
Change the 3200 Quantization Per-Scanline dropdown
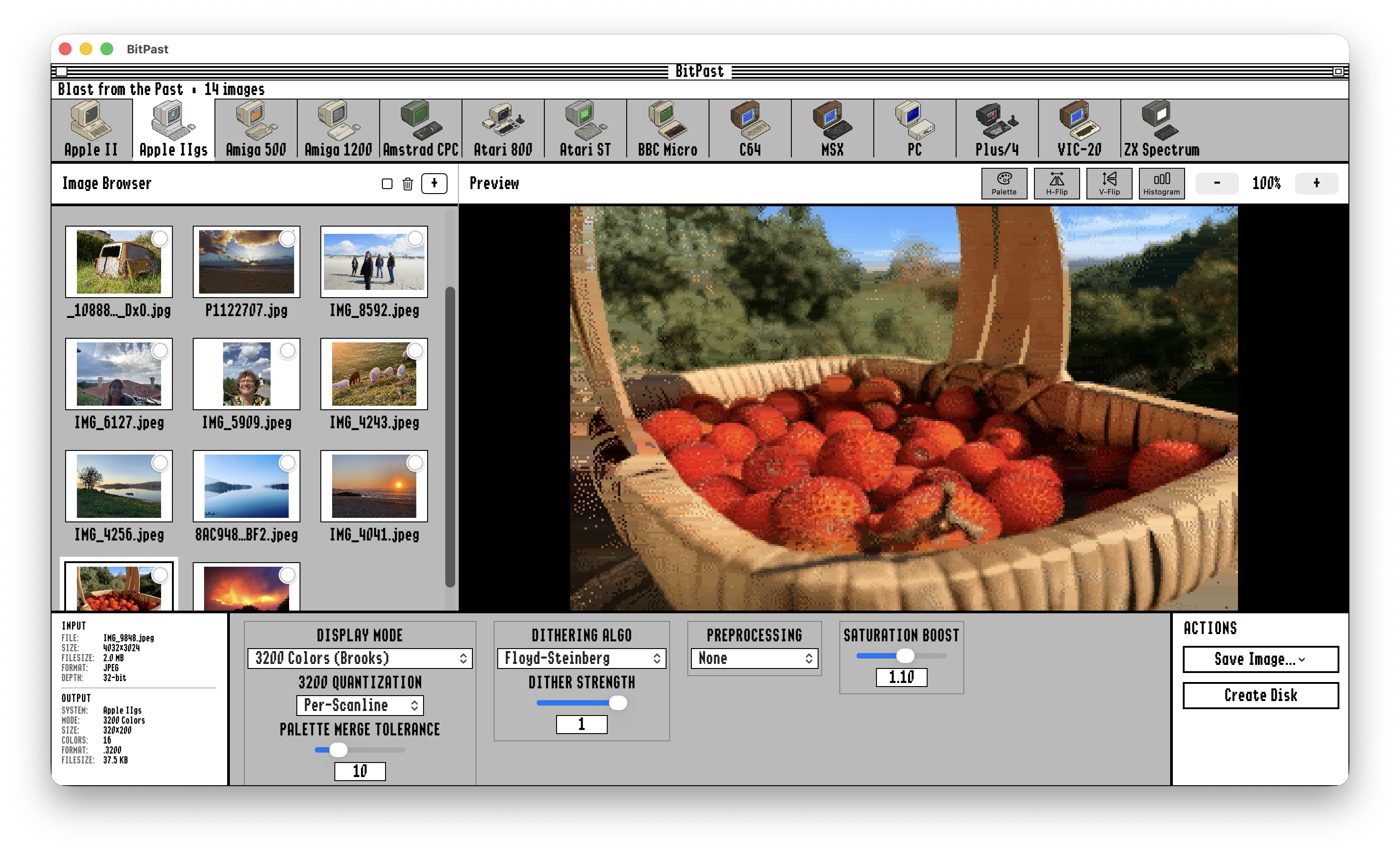point(359,706)
